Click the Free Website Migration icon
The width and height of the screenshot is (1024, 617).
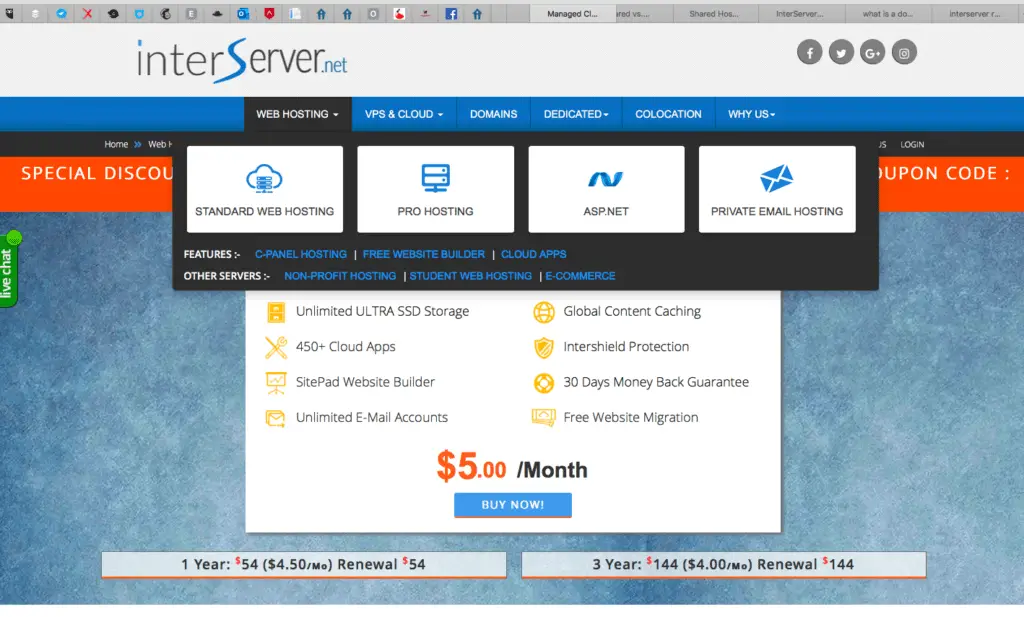[543, 417]
